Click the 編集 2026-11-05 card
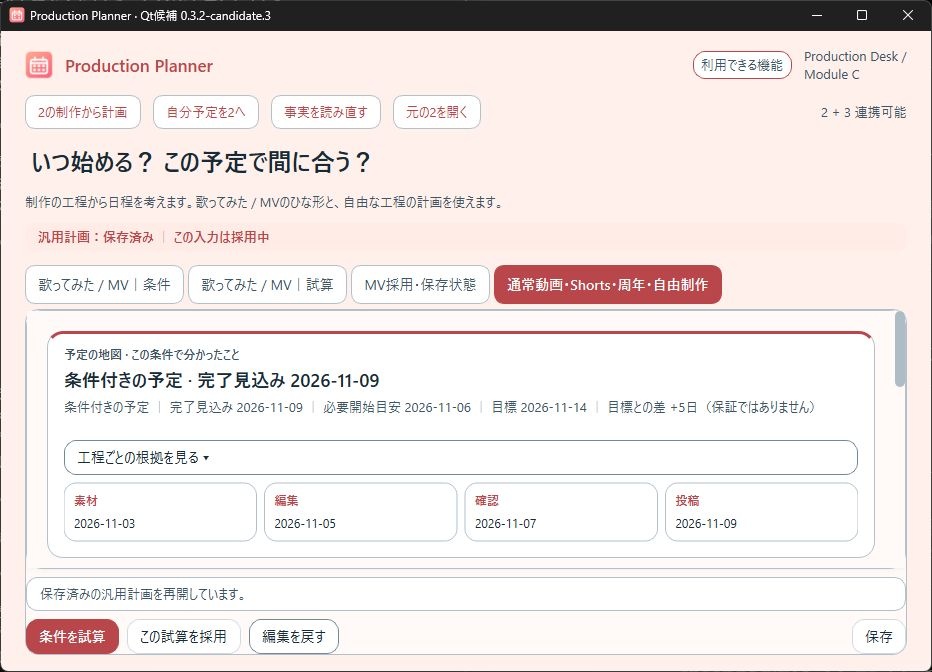Viewport: 932px width, 672px height. click(x=361, y=512)
